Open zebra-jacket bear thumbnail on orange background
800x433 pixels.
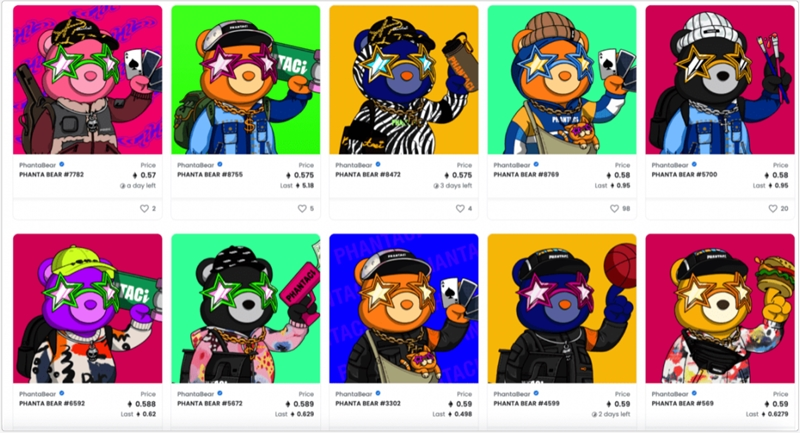coord(404,80)
